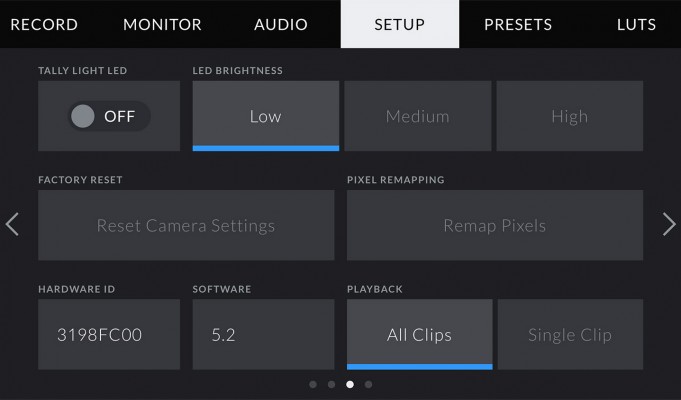Image resolution: width=681 pixels, height=400 pixels.
Task: Set LED brightness to Medium
Action: click(418, 116)
